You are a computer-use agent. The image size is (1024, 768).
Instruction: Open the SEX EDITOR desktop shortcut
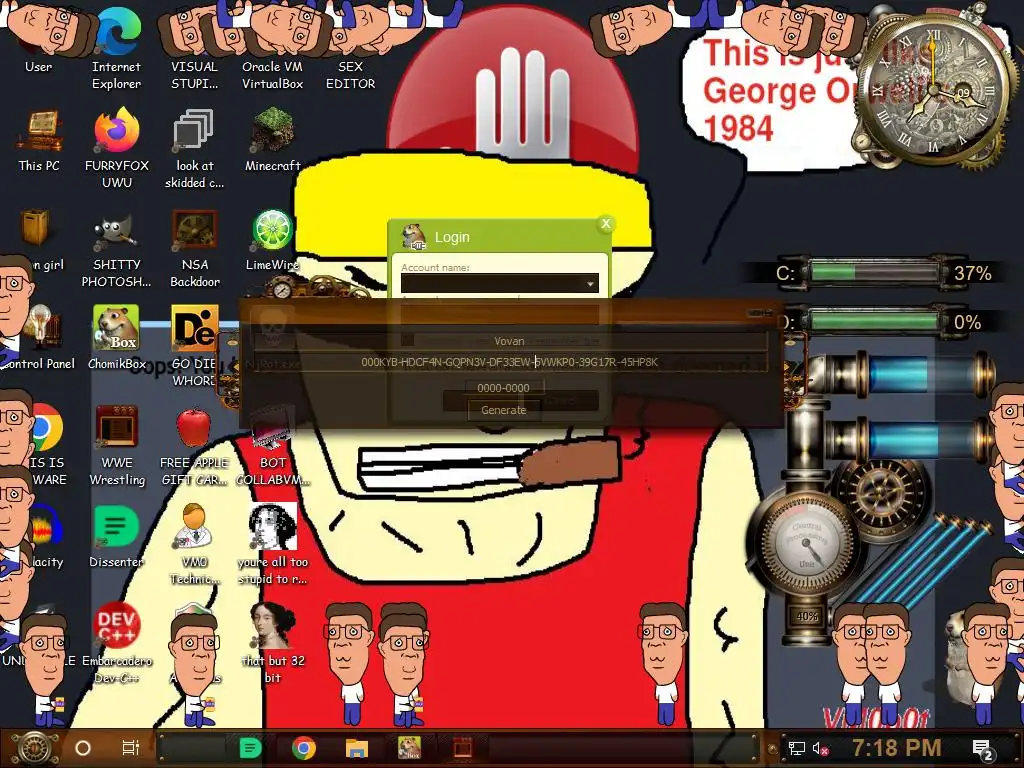[350, 49]
